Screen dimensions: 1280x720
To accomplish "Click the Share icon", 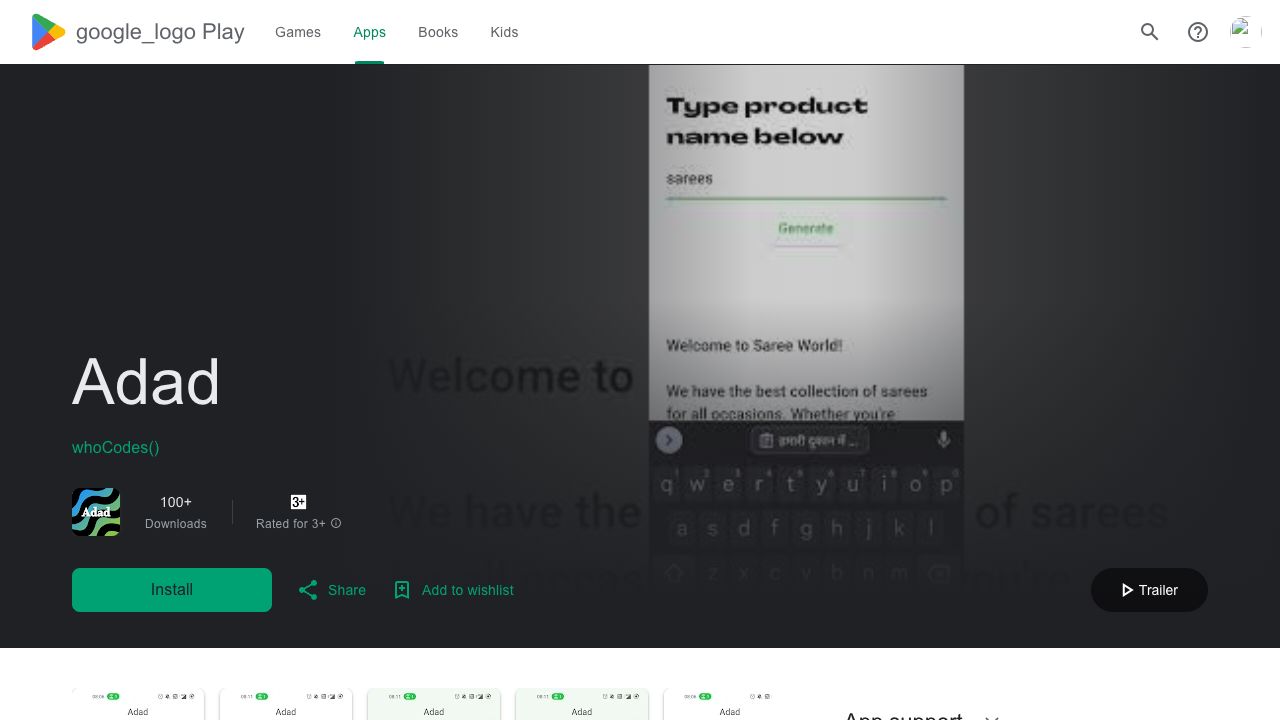I will pos(308,590).
